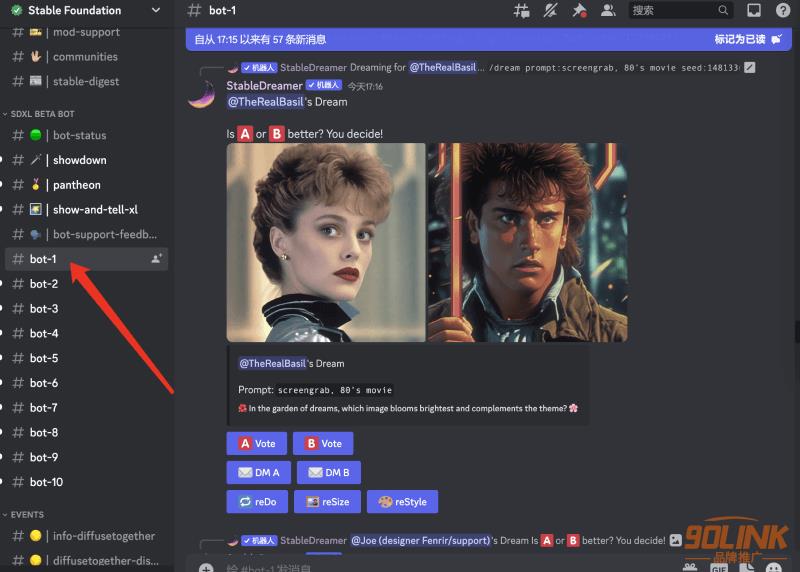
Task: Click the edited-command icon after the seed
Action: click(749, 67)
